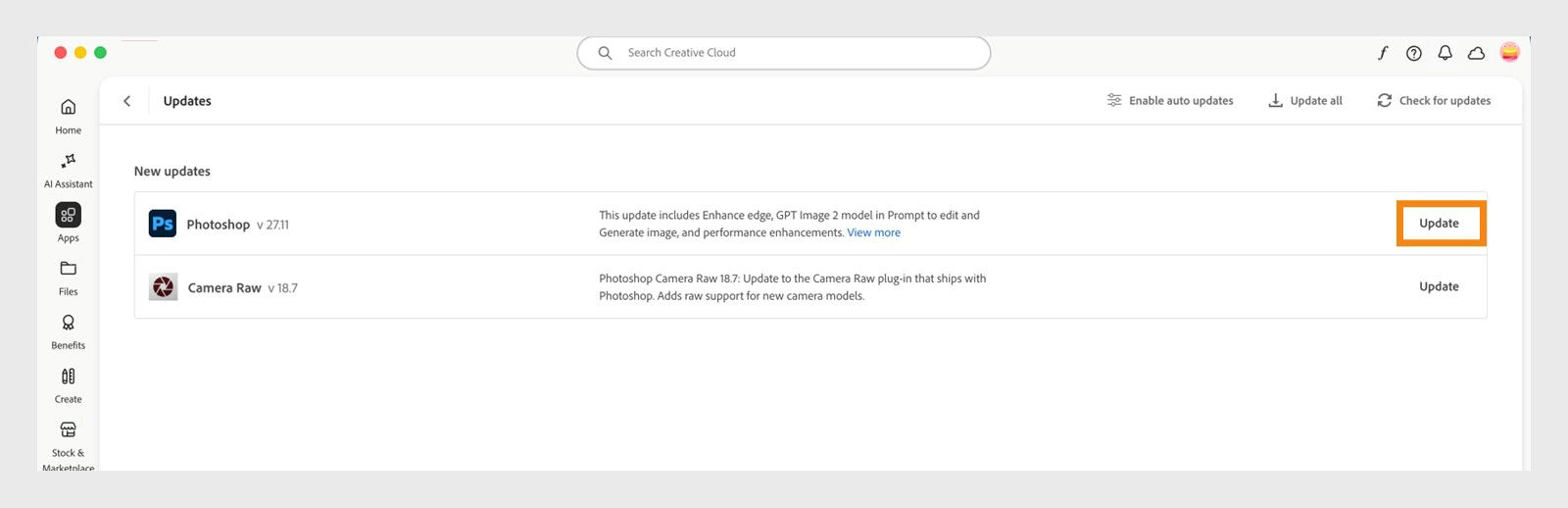This screenshot has height=508, width=1568.
Task: Click the fonts f icon
Action: coord(1383,53)
